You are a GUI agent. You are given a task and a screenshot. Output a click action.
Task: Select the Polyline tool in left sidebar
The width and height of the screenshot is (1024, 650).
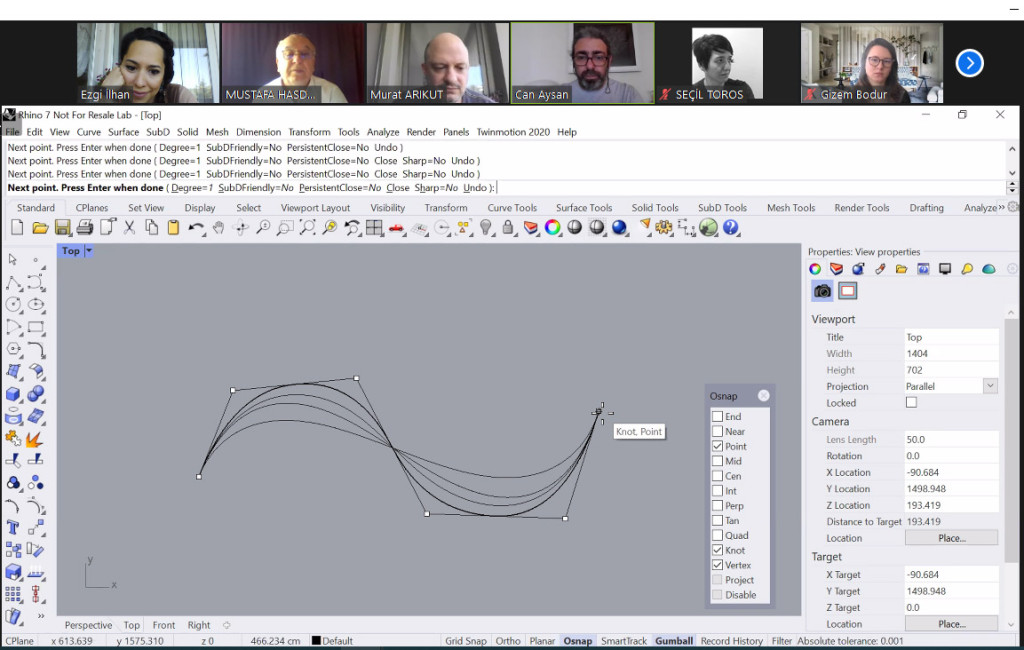[x=14, y=283]
